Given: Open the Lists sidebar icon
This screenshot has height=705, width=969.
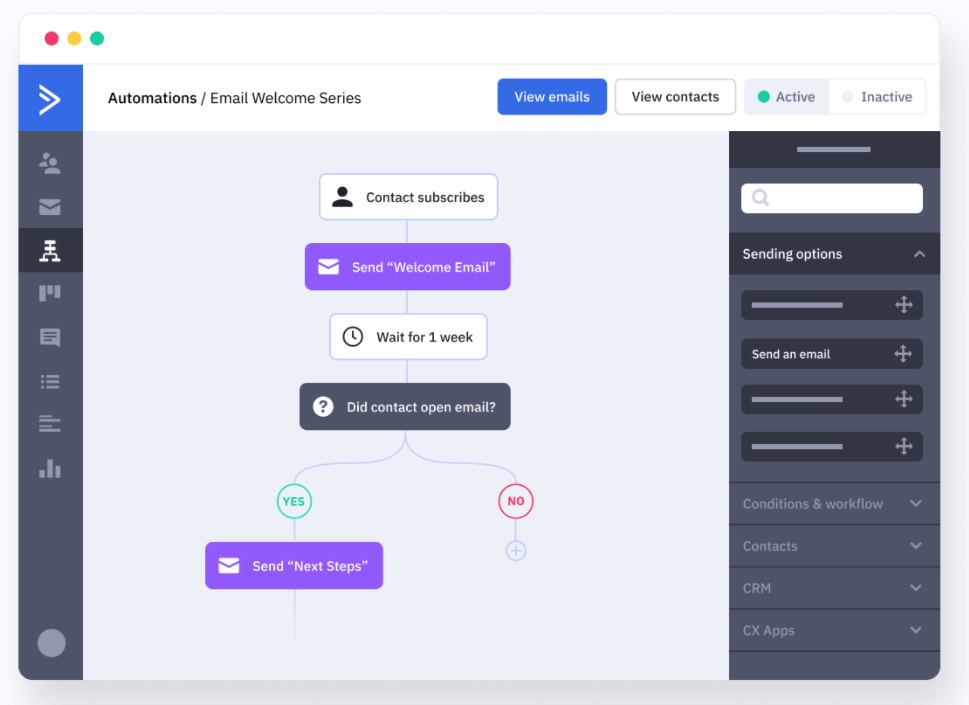Looking at the screenshot, I should (x=50, y=381).
